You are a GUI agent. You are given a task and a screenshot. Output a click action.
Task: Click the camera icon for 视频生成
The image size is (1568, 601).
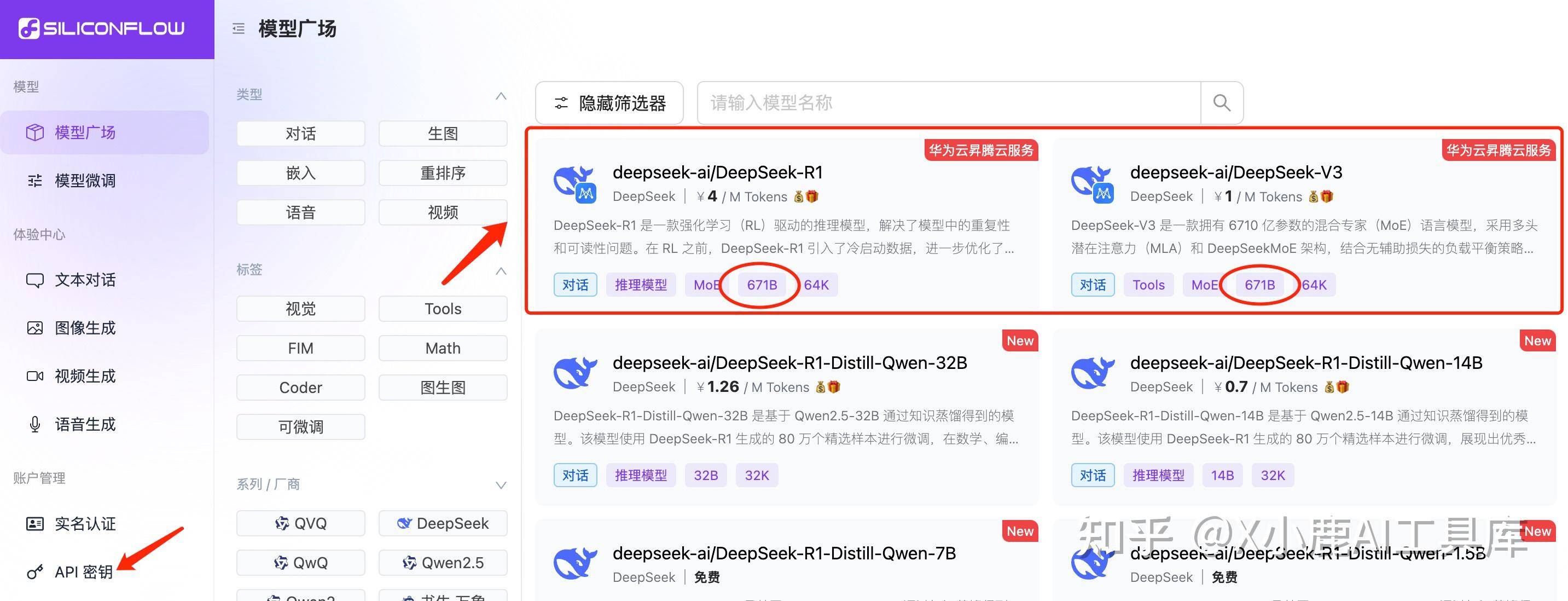(x=34, y=375)
